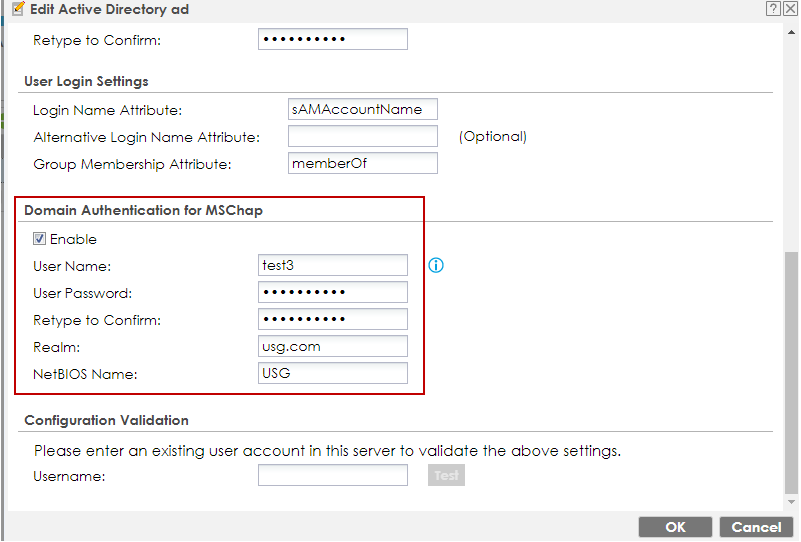Click the Realm field showing usg.com
The width and height of the screenshot is (801, 542).
pyautogui.click(x=332, y=346)
